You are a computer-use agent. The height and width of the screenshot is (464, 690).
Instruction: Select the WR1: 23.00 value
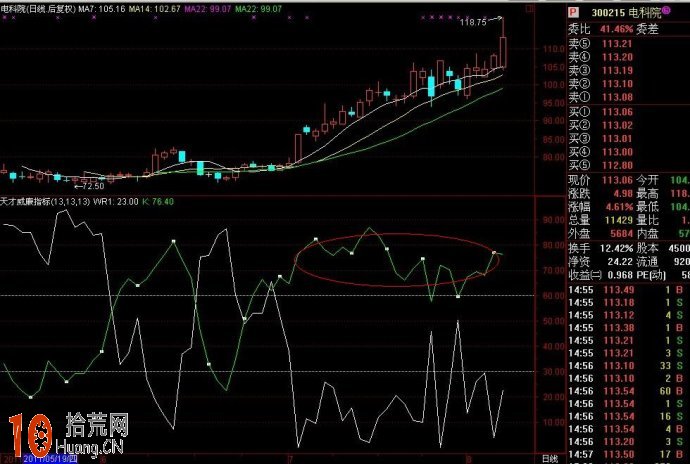[x=116, y=202]
